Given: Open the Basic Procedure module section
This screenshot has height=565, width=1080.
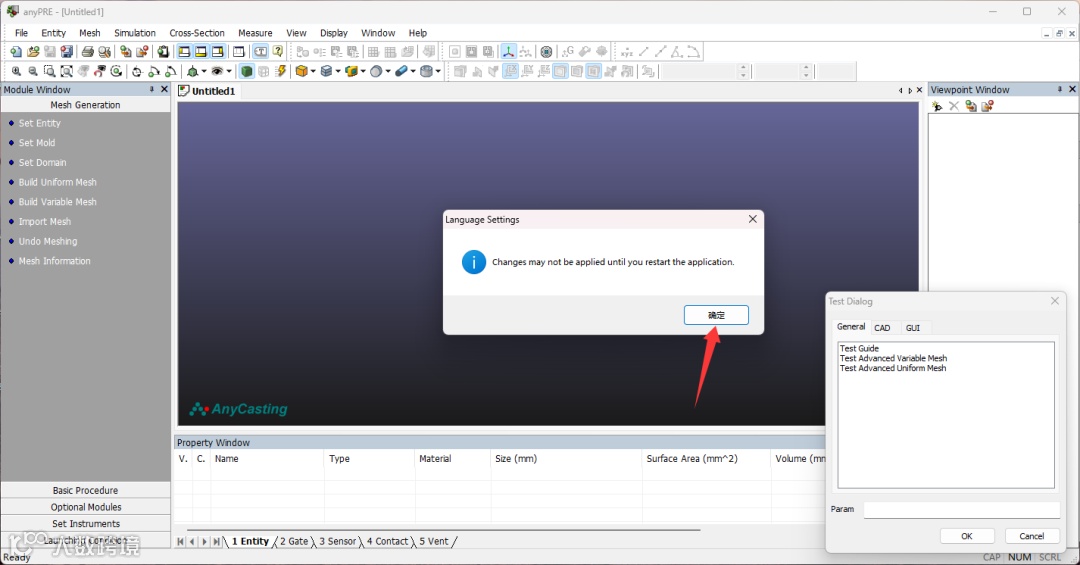Looking at the screenshot, I should coord(85,490).
